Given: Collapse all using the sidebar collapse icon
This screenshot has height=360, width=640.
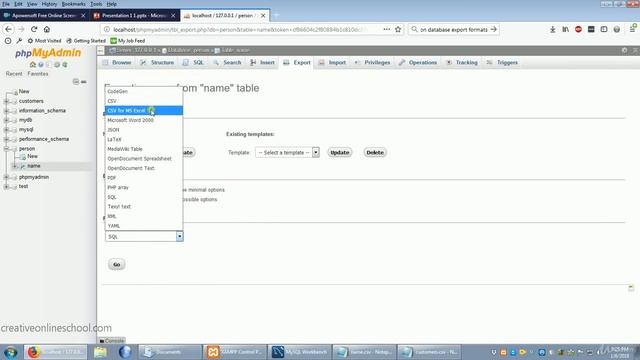Looking at the screenshot, I should pyautogui.click(x=76, y=82).
